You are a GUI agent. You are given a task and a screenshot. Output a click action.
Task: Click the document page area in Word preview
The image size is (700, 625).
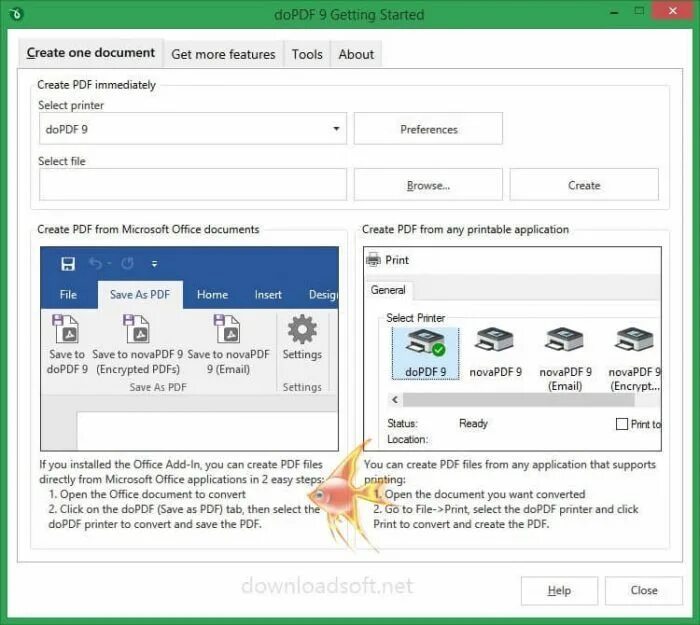207,430
